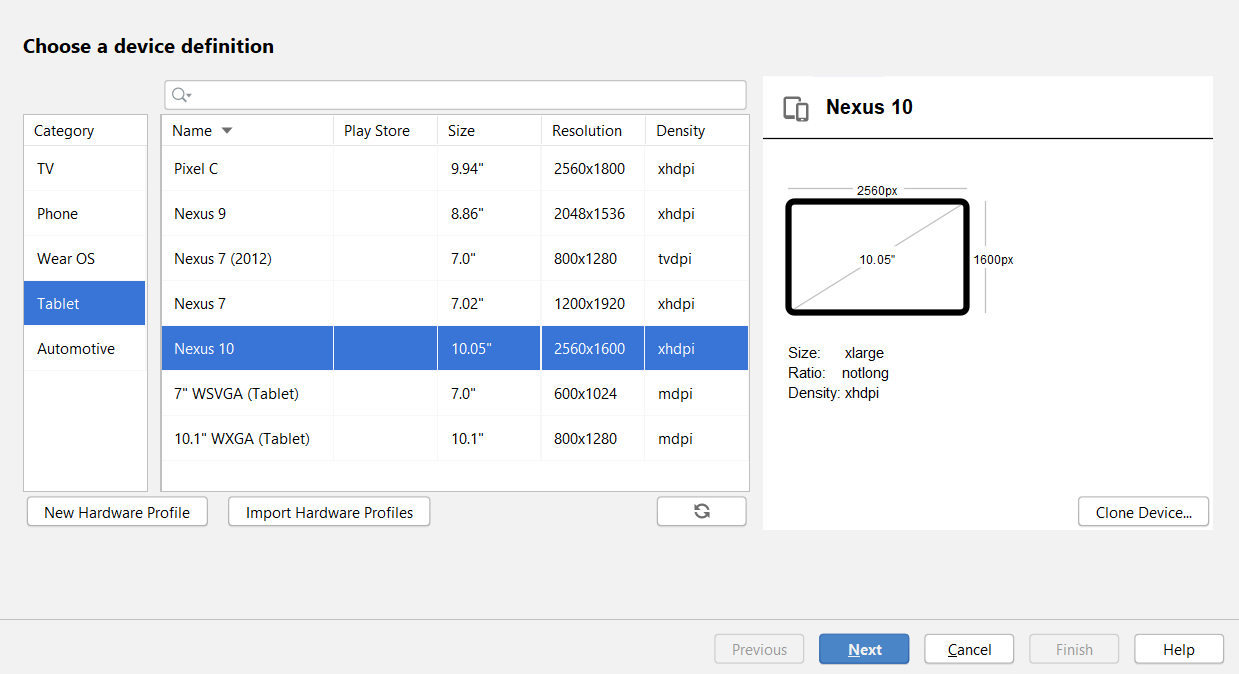Sort by Play Store column header
The image size is (1239, 674).
(385, 131)
